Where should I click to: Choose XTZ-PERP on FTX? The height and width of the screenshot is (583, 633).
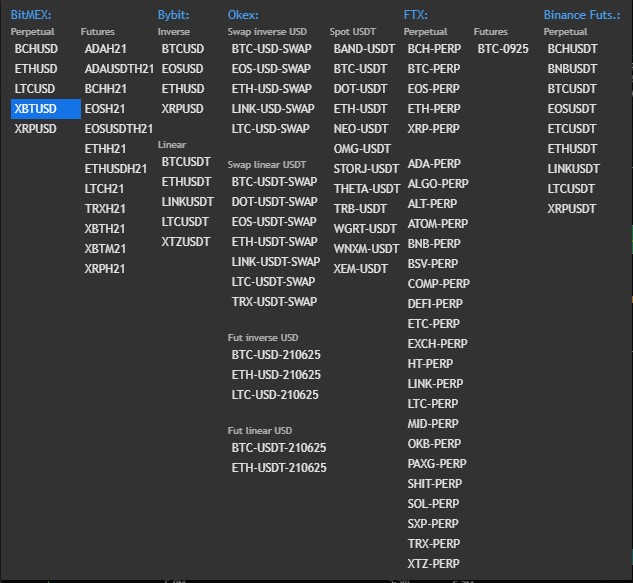(433, 564)
